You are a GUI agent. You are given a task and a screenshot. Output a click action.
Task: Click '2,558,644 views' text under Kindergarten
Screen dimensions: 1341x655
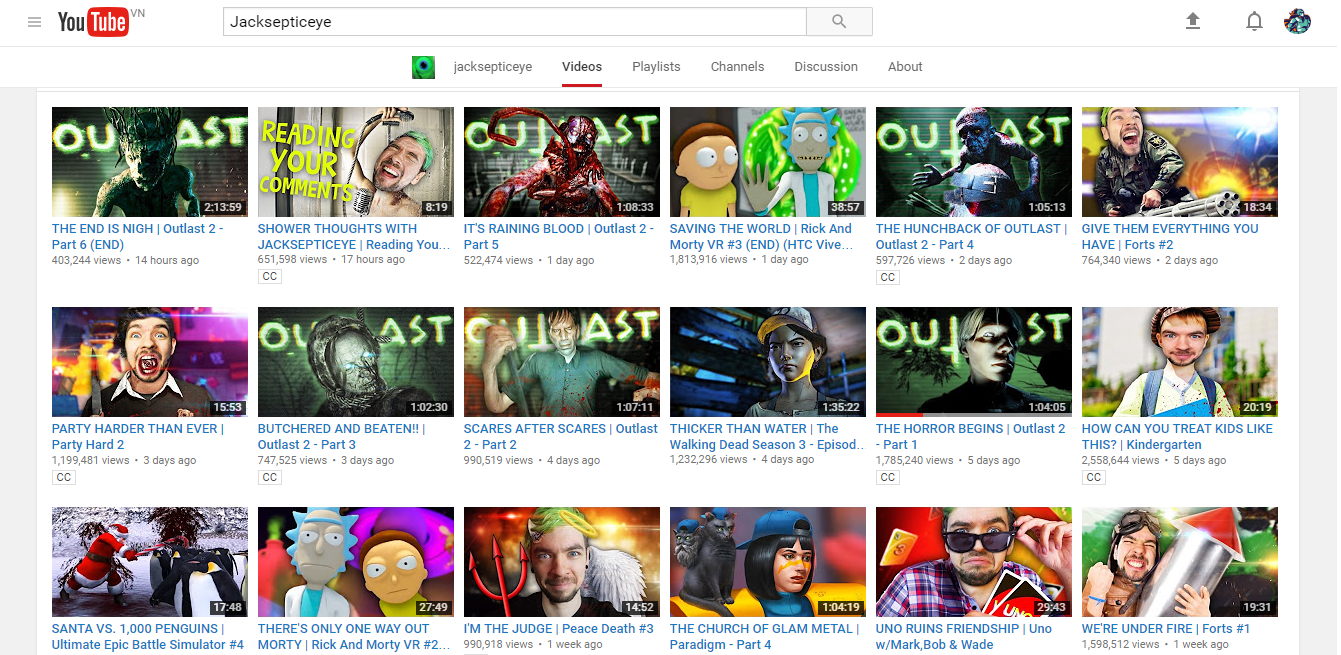[1121, 460]
